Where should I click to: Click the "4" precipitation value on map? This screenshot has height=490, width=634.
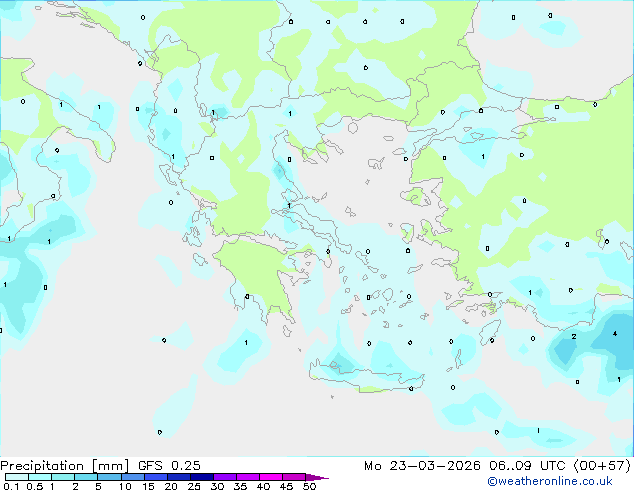coord(615,334)
